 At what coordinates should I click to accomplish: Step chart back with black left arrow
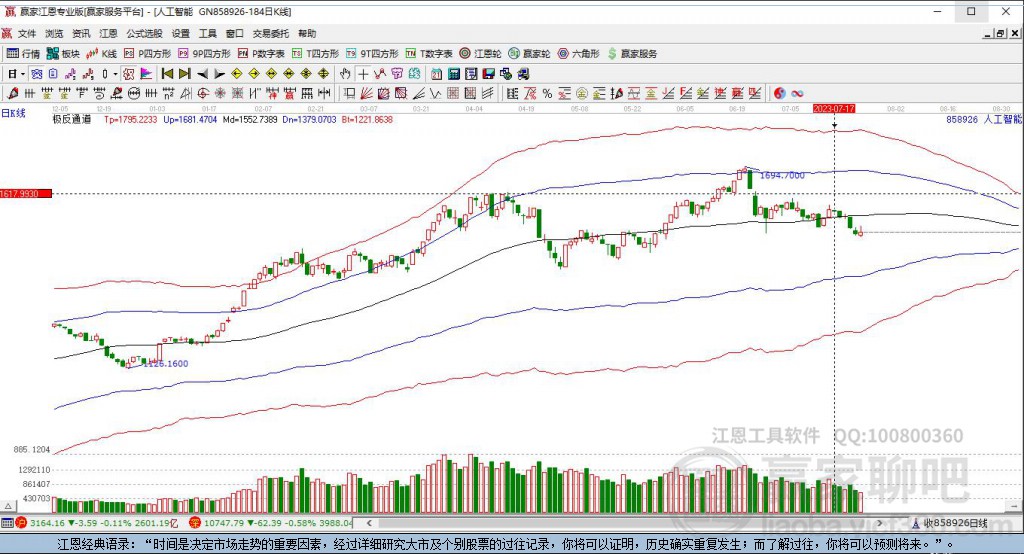pos(202,74)
